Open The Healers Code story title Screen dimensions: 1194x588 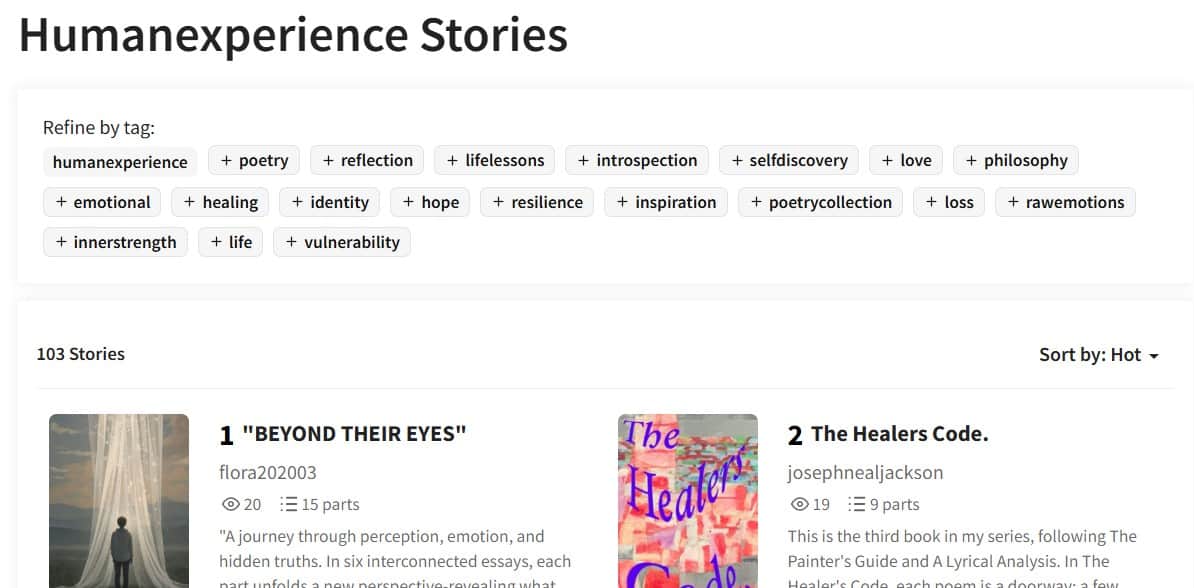point(899,434)
